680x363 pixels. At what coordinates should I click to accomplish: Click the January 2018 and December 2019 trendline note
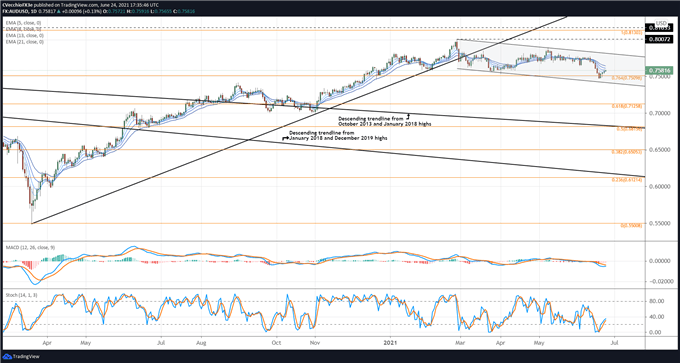click(x=338, y=135)
